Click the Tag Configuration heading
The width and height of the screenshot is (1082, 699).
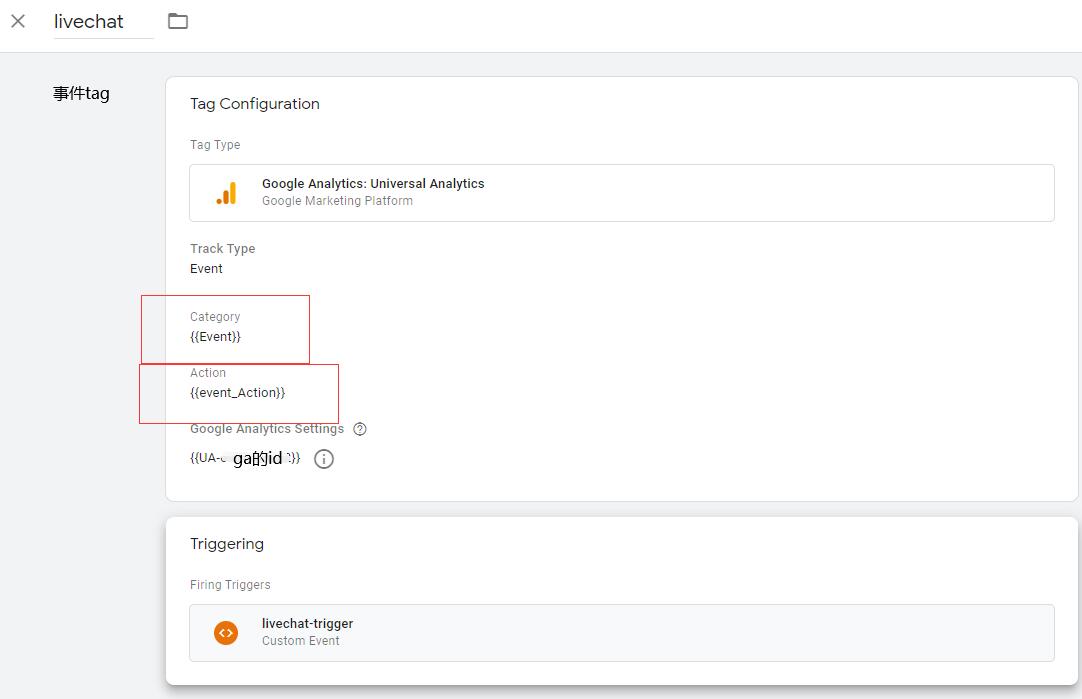click(x=255, y=104)
